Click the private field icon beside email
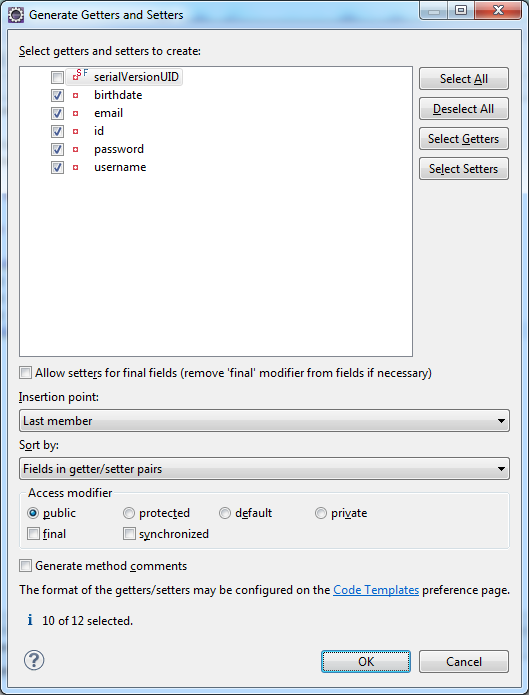The image size is (529, 695). (x=75, y=113)
